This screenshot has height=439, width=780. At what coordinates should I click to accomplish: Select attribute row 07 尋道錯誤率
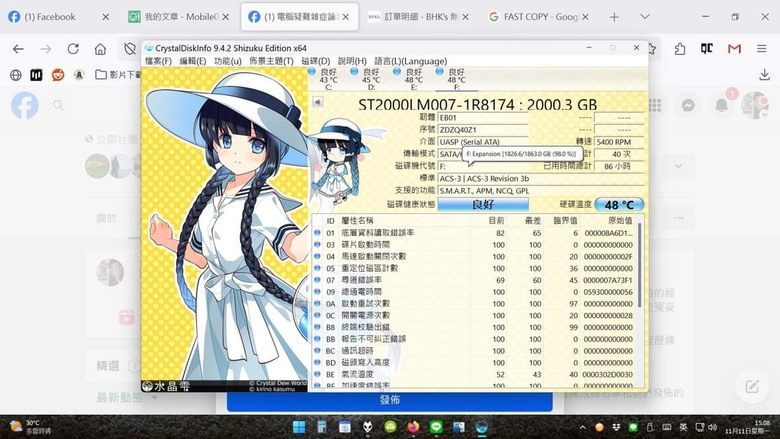[474, 280]
